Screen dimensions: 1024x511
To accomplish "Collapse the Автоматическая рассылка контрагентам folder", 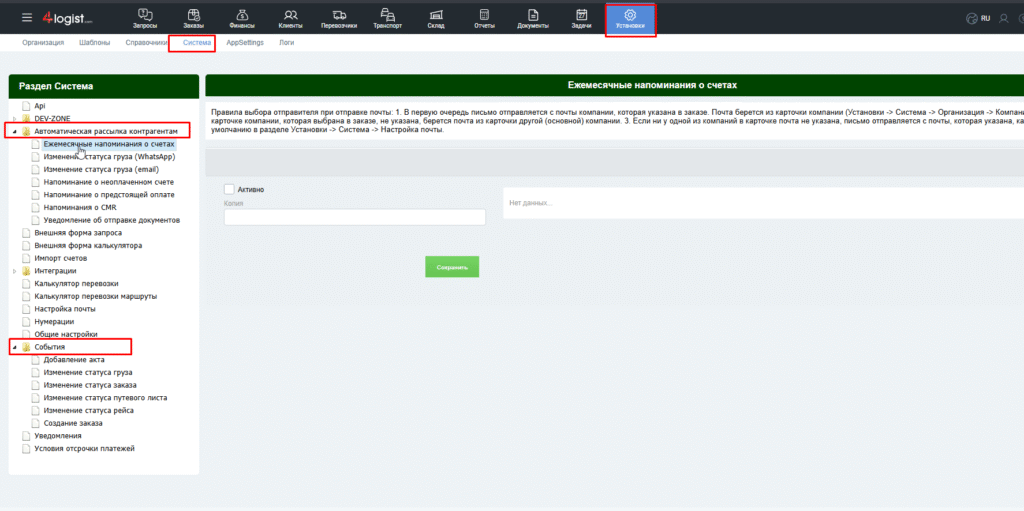I will pos(14,131).
